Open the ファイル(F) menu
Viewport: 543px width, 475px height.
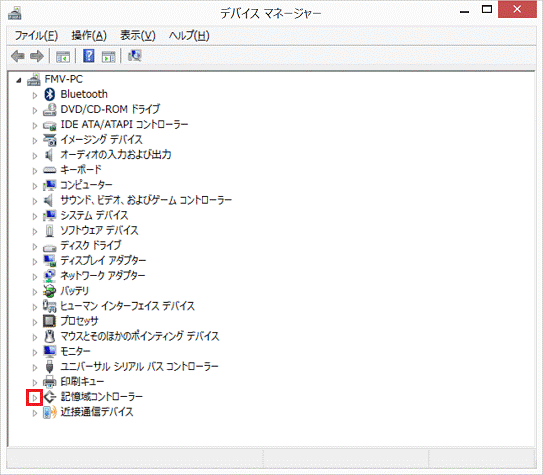pyautogui.click(x=36, y=36)
